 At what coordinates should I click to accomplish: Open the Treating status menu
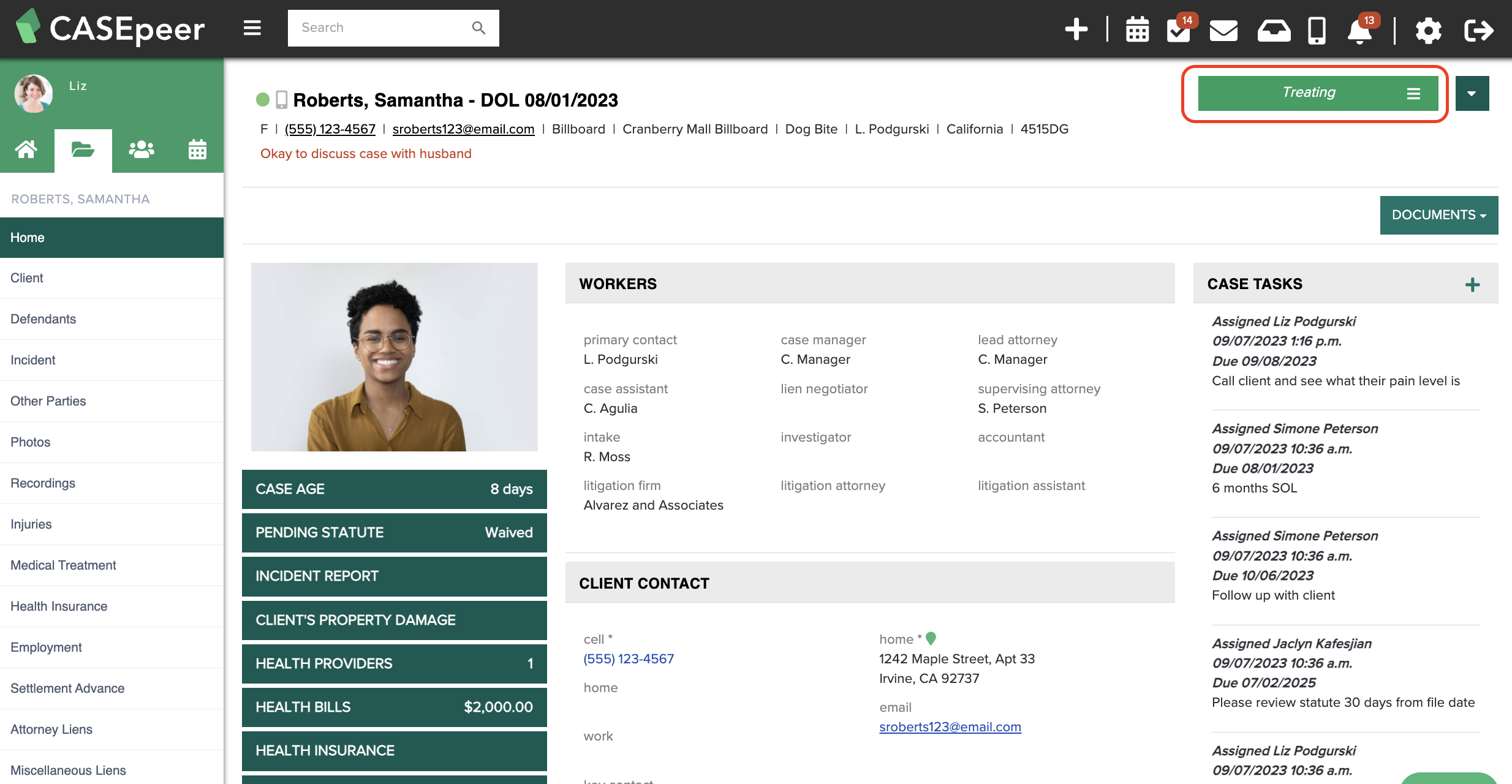1318,93
